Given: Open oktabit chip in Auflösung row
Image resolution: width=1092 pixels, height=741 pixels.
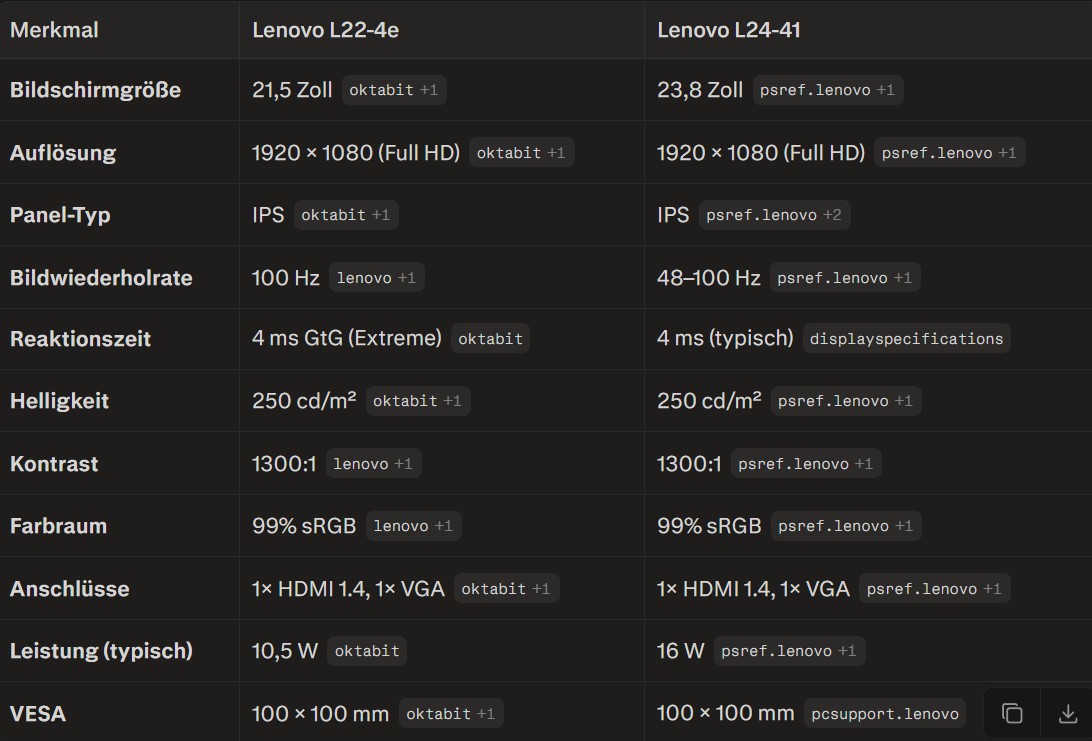Looking at the screenshot, I should 521,153.
